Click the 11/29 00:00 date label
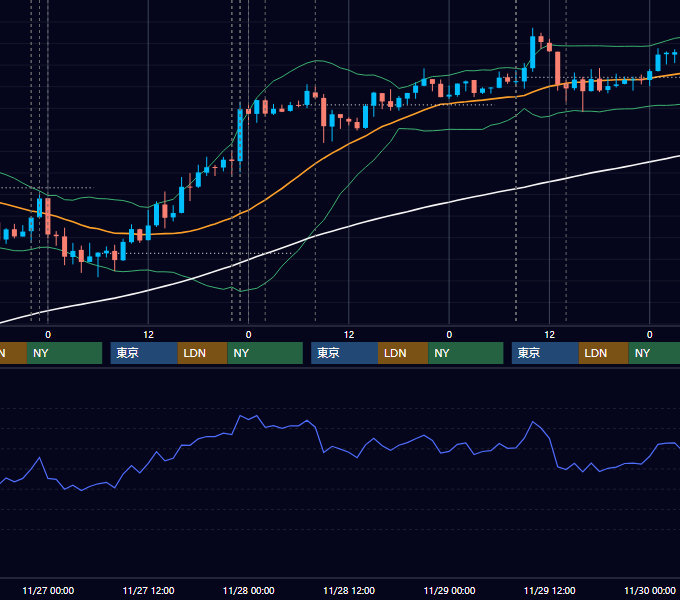Image resolution: width=680 pixels, height=600 pixels. coord(449,590)
